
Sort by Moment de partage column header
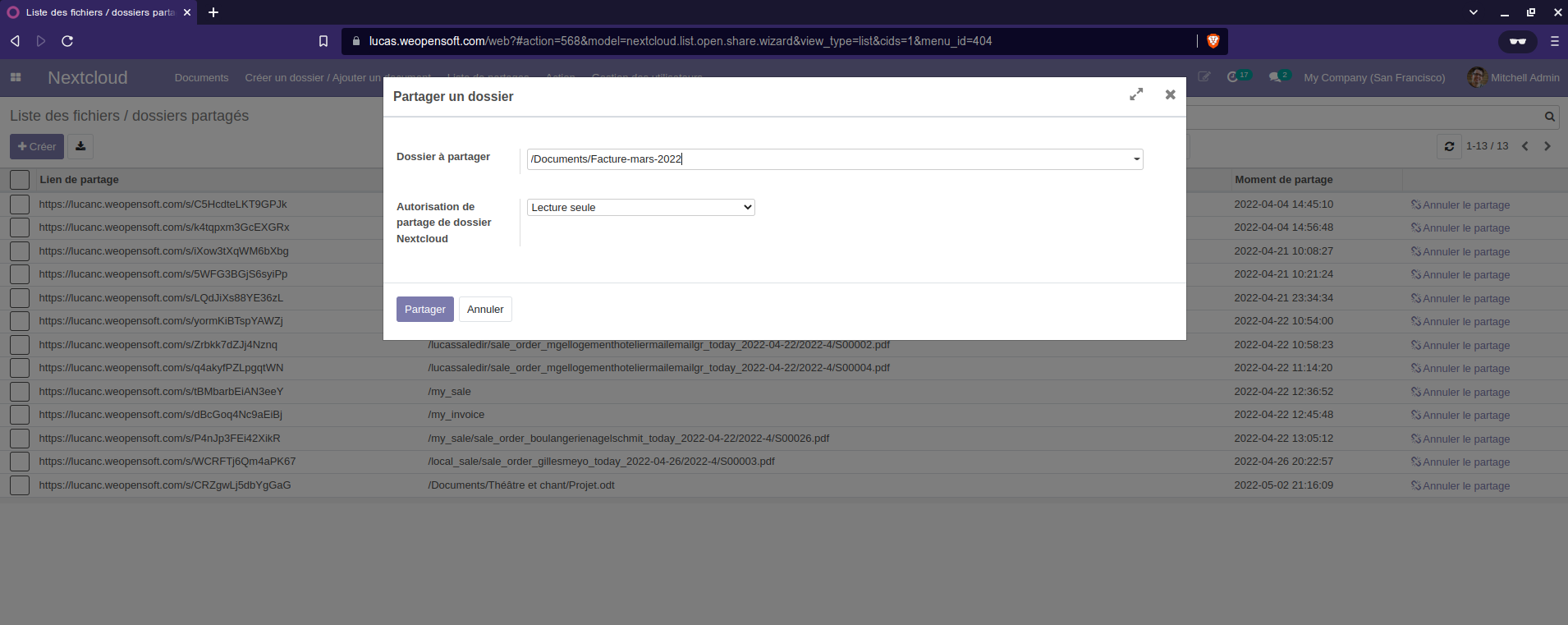(1284, 179)
